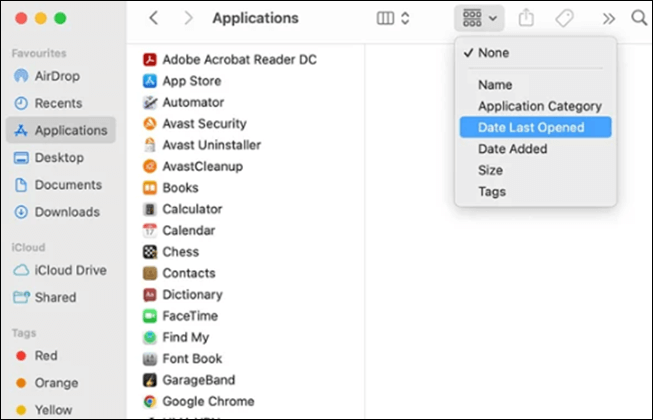
Task: Select the Avast Uninstaller icon
Action: coord(150,145)
